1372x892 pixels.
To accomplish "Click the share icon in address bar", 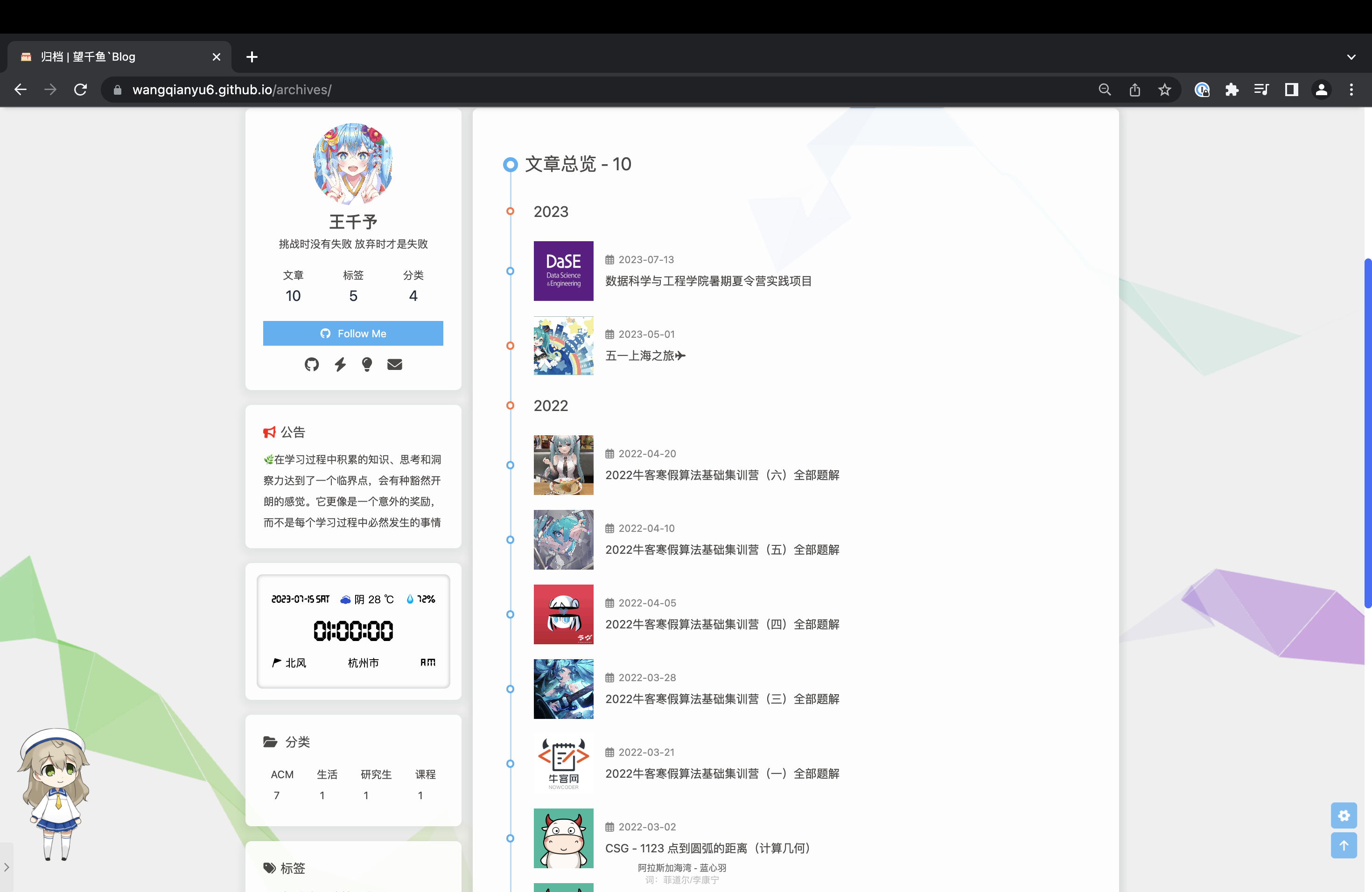I will [1134, 90].
